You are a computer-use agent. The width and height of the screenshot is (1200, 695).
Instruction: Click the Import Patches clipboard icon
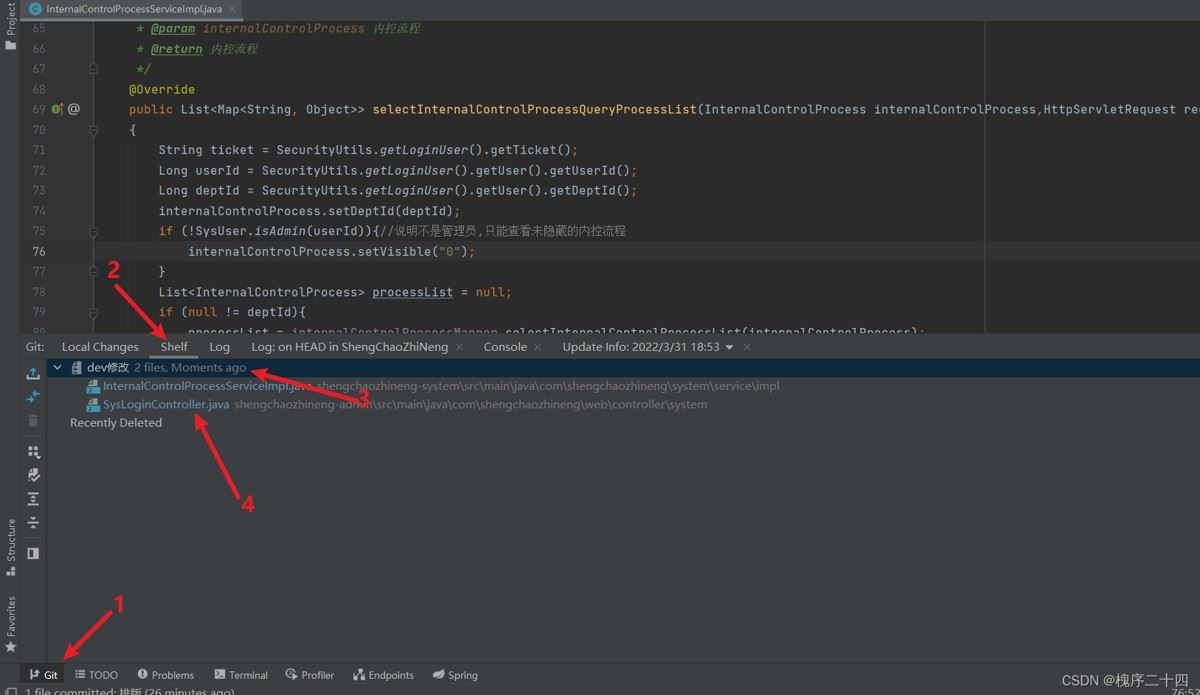coord(33,475)
